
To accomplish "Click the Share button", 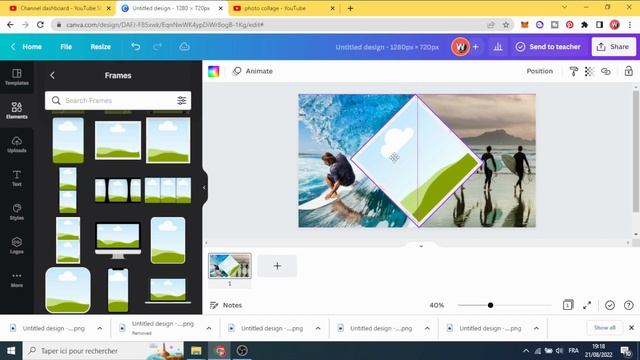I will pyautogui.click(x=613, y=47).
